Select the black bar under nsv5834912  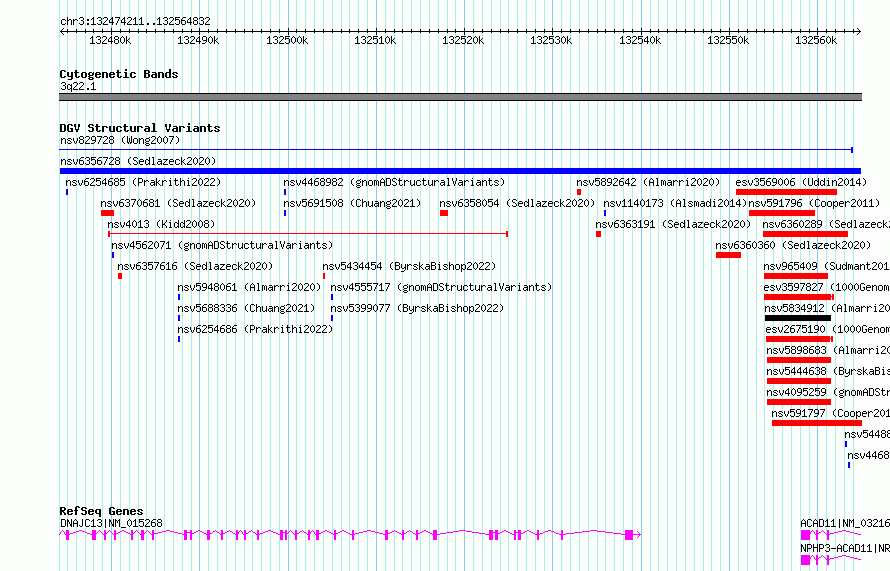click(798, 318)
